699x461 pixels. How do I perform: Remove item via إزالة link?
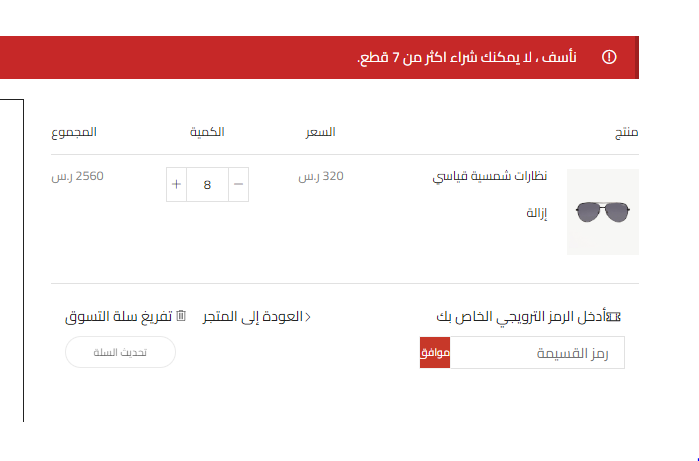click(x=537, y=213)
